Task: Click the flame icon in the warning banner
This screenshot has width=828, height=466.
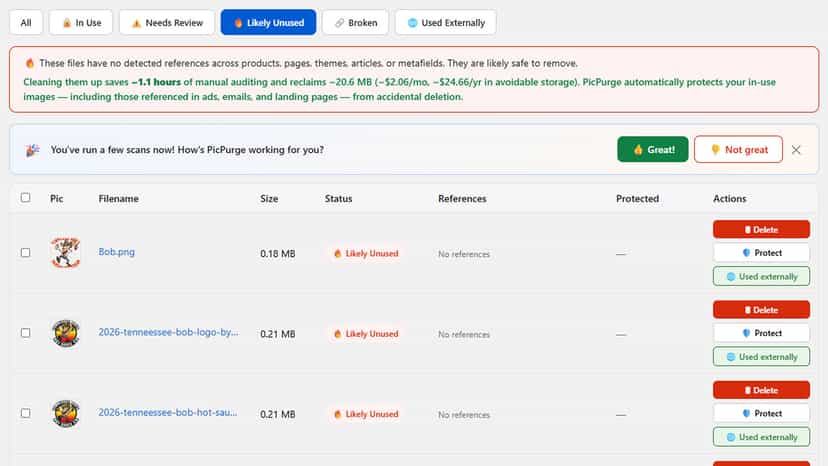Action: [30, 63]
